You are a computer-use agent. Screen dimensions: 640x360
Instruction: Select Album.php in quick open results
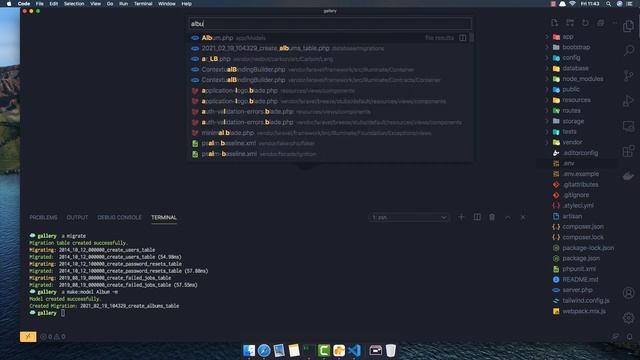click(x=330, y=38)
